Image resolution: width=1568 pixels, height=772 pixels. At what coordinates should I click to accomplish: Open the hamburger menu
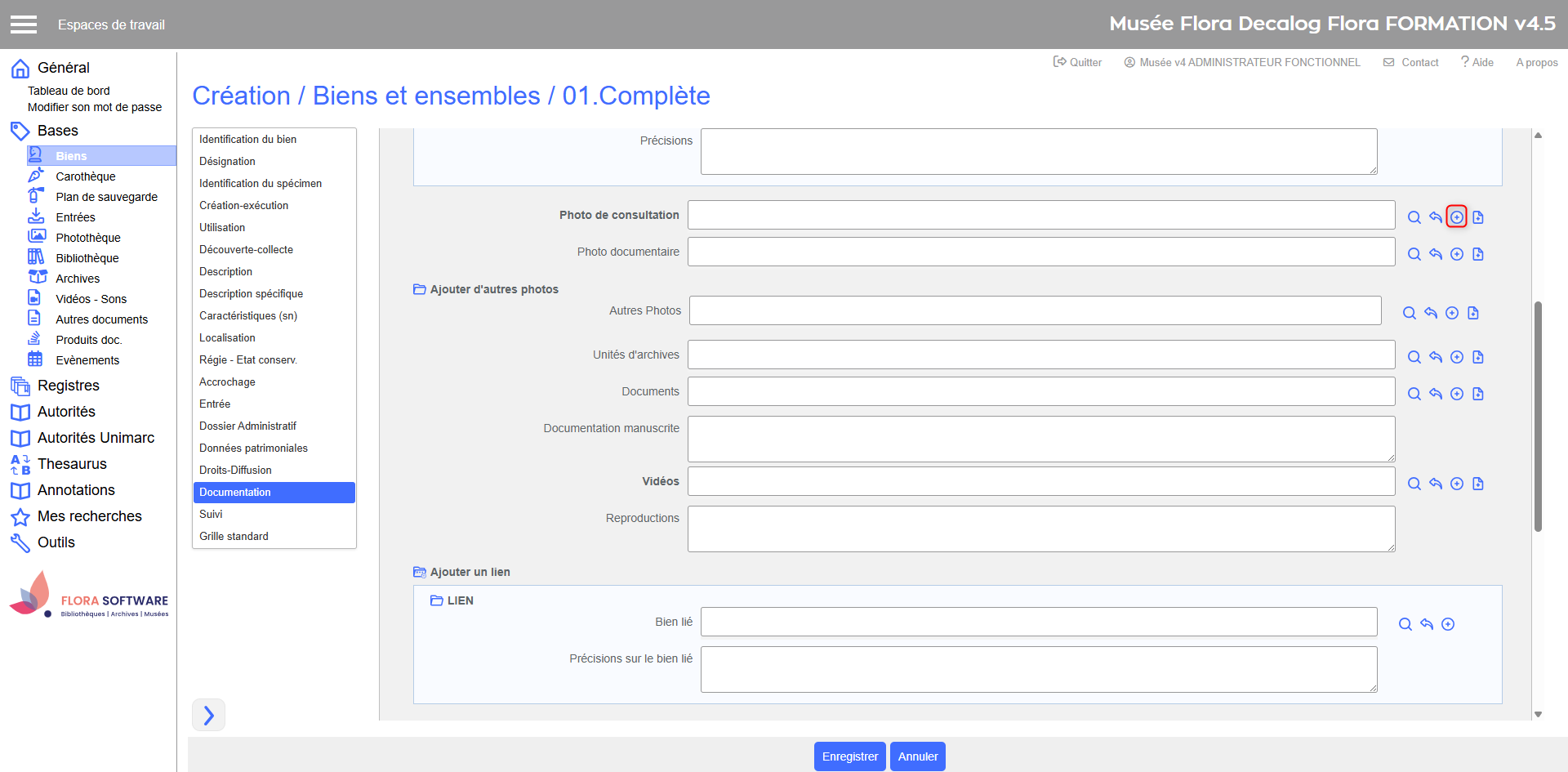coord(24,25)
